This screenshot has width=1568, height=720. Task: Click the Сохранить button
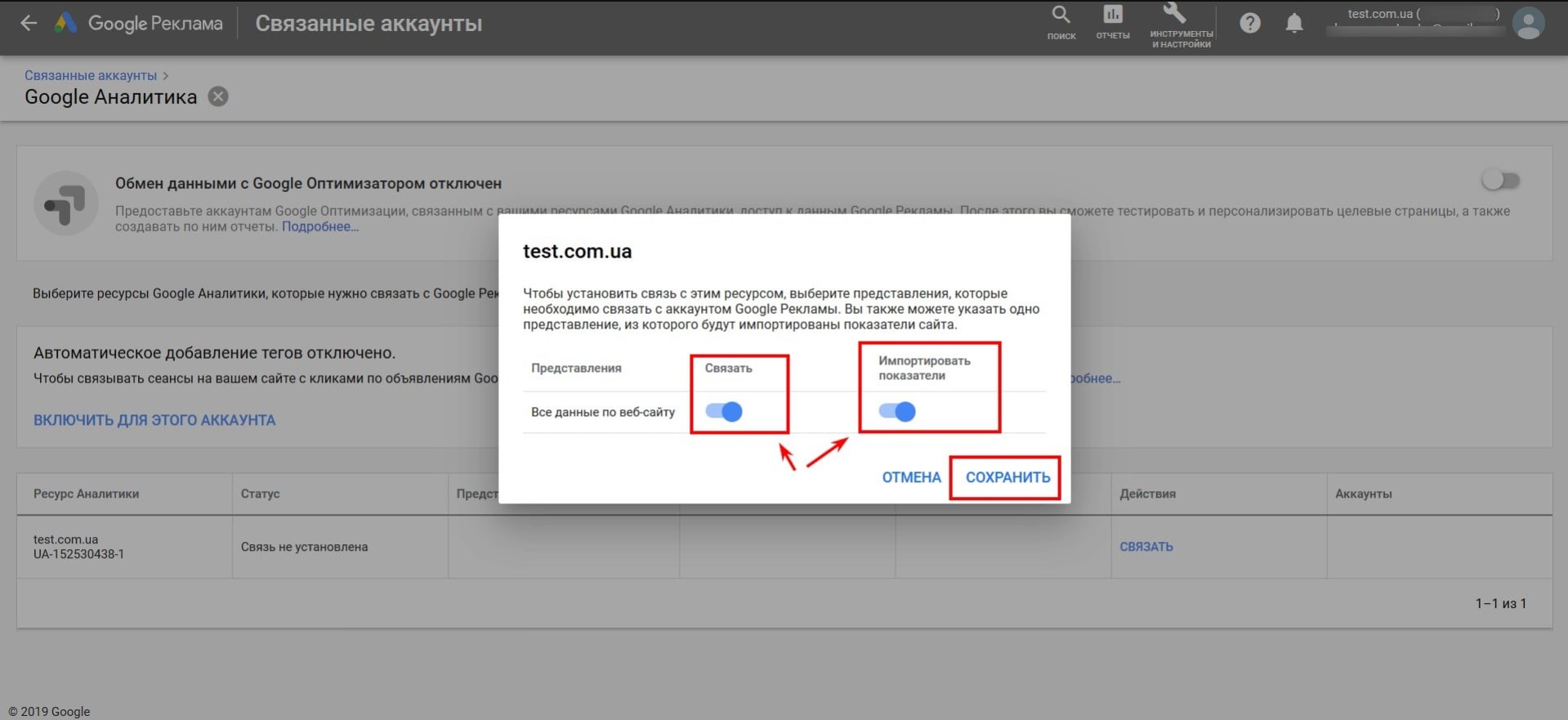pos(1007,477)
